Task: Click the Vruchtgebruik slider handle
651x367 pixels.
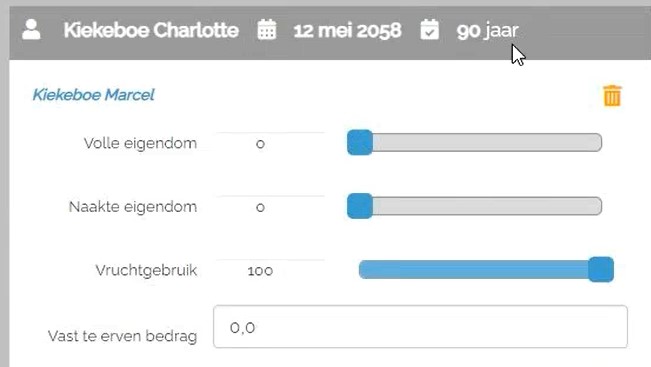Action: (x=601, y=269)
